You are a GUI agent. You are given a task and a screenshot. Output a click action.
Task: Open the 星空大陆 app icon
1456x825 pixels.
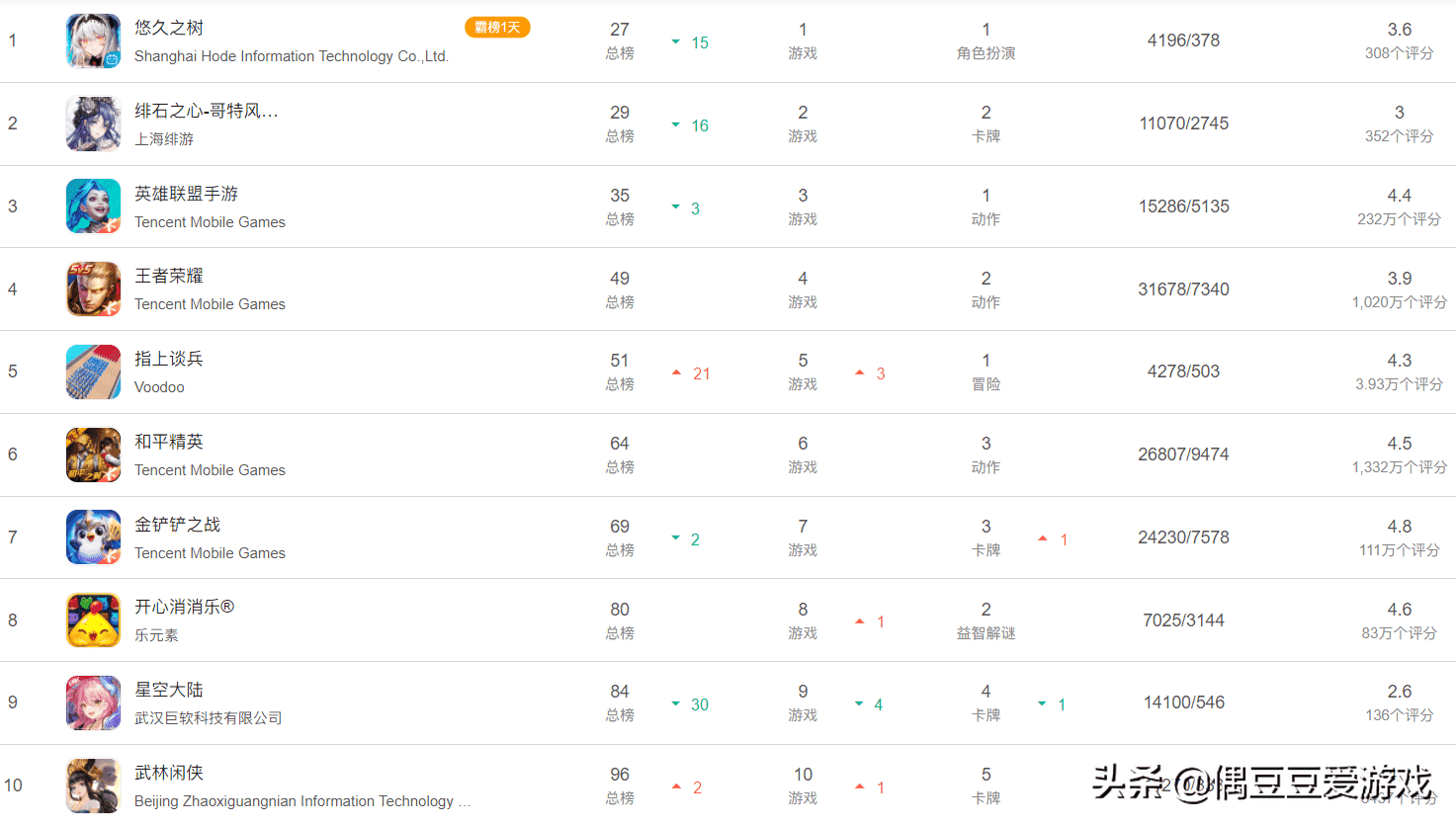[x=93, y=702]
